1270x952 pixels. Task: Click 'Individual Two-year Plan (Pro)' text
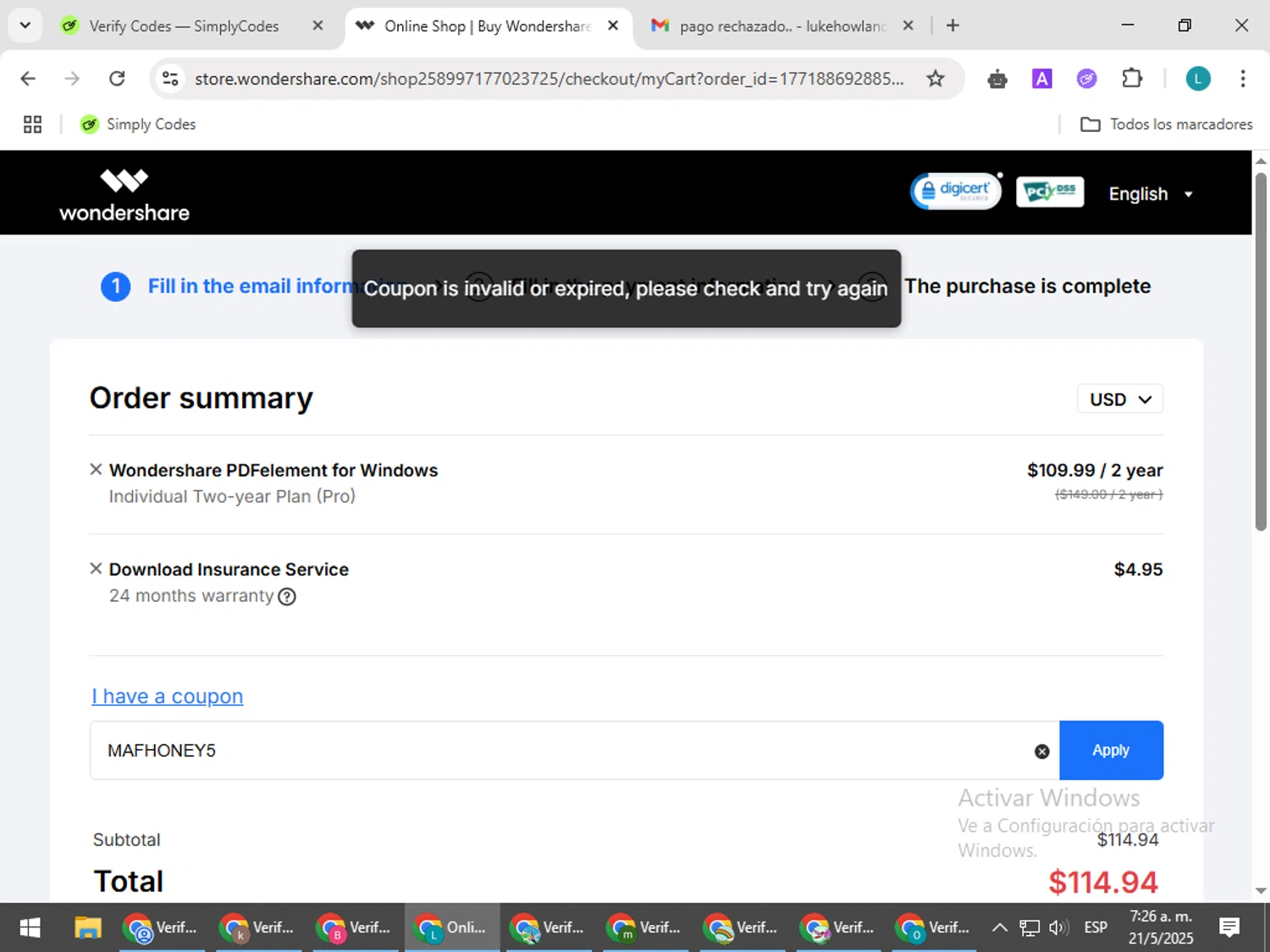(232, 497)
